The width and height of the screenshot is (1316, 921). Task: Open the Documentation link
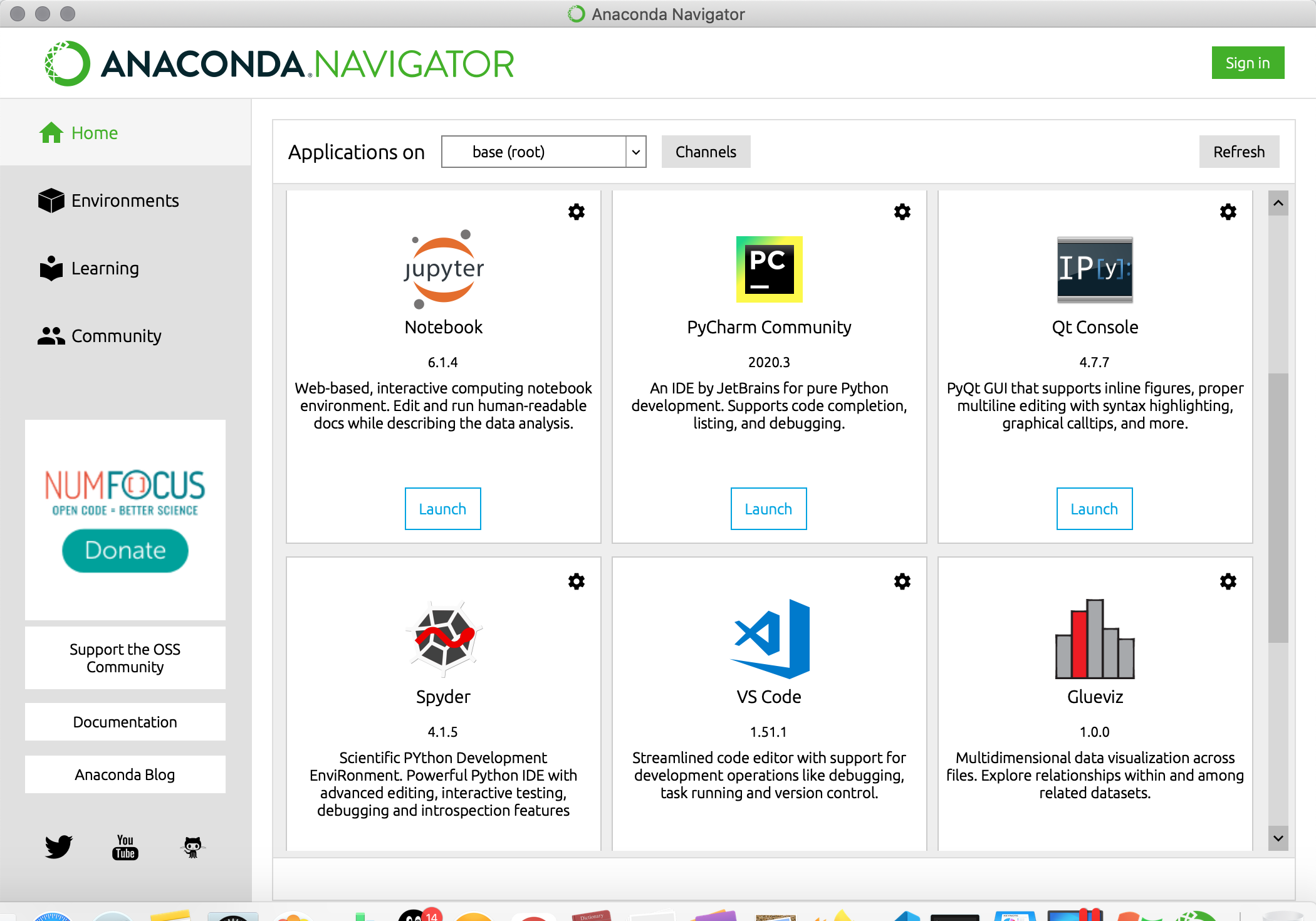125,722
